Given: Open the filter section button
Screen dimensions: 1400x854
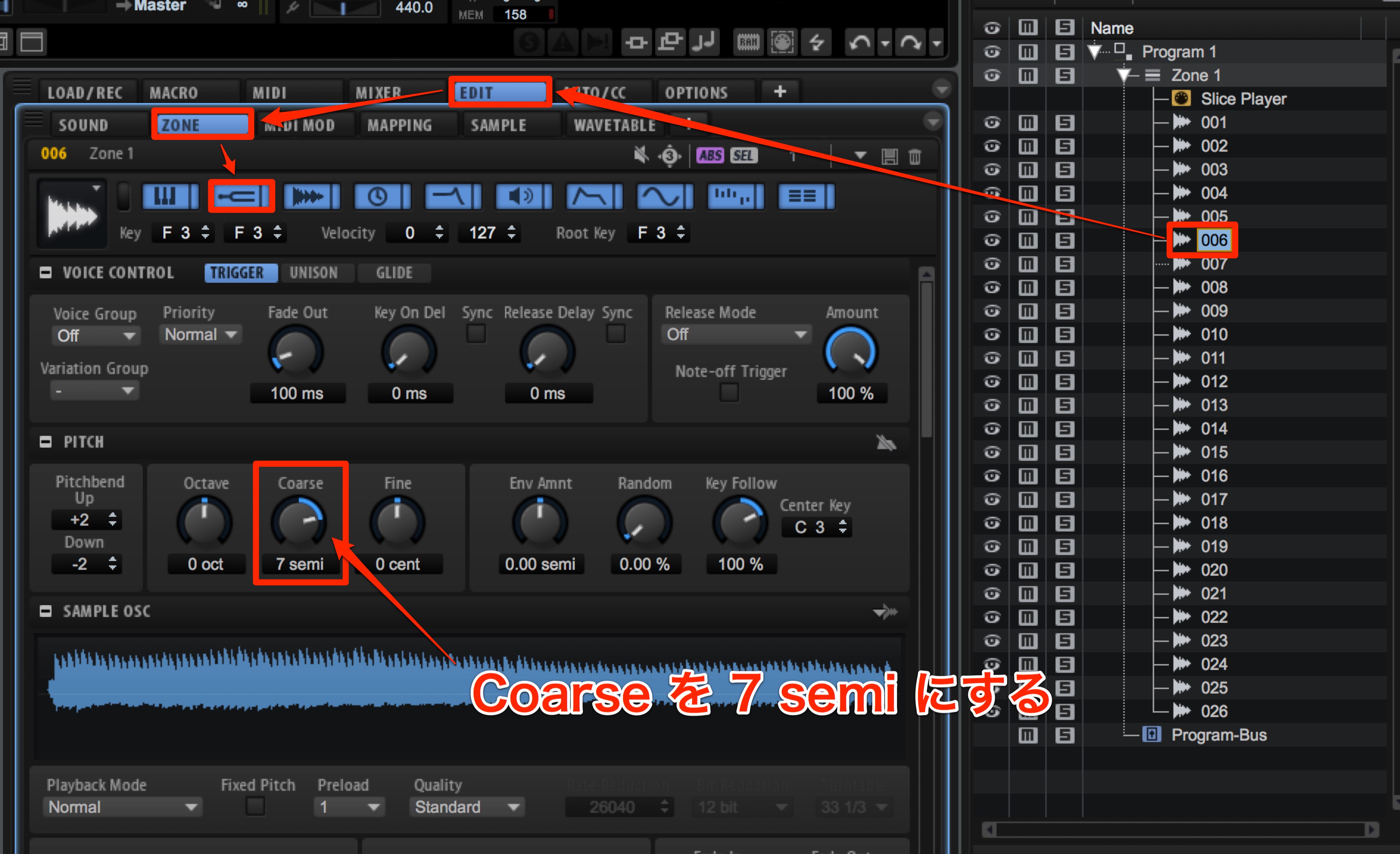Looking at the screenshot, I should (453, 197).
